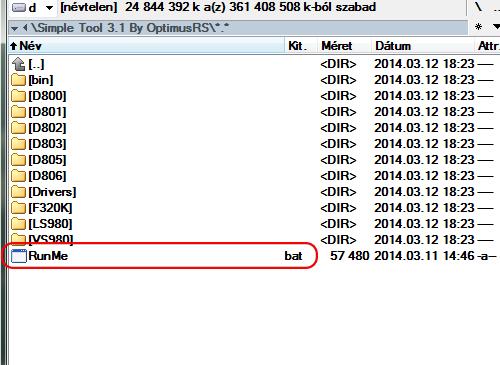Sort files by Attr column
The image size is (500, 365).
click(487, 46)
